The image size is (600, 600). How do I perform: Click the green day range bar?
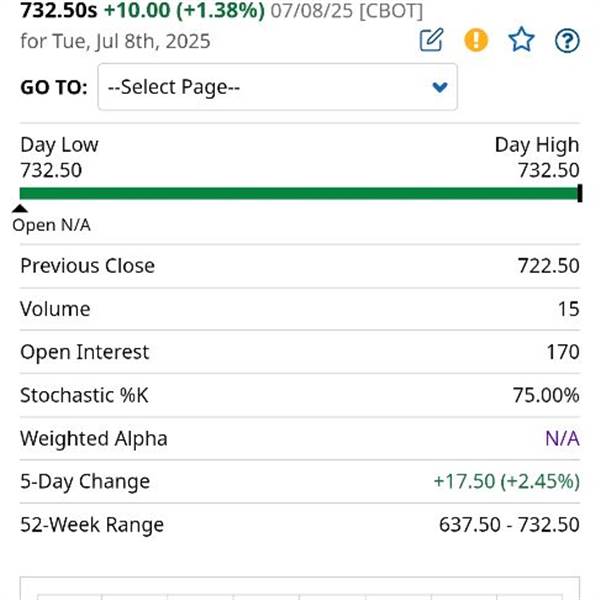coord(298,193)
